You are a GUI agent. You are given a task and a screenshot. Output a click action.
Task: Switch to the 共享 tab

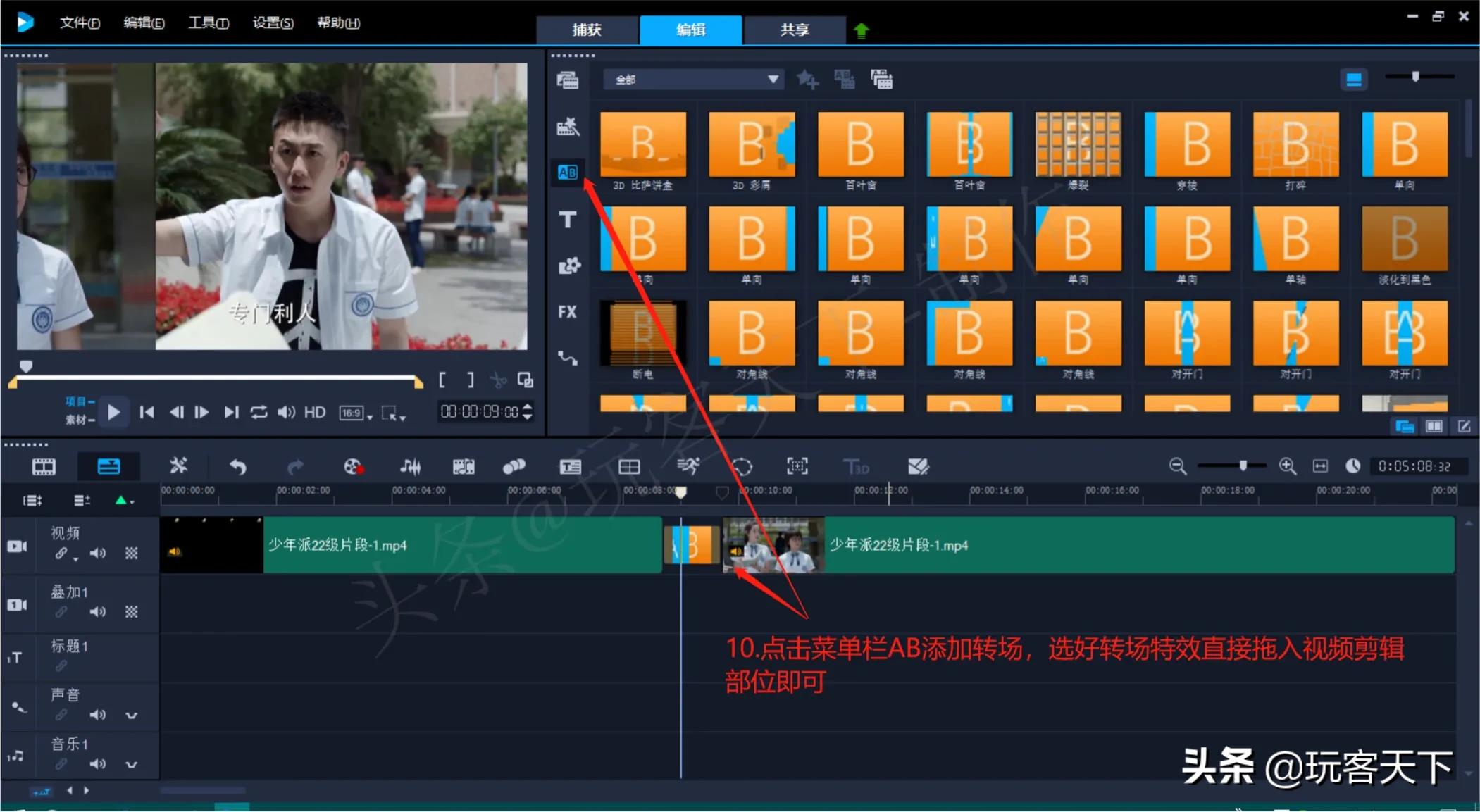coord(794,30)
